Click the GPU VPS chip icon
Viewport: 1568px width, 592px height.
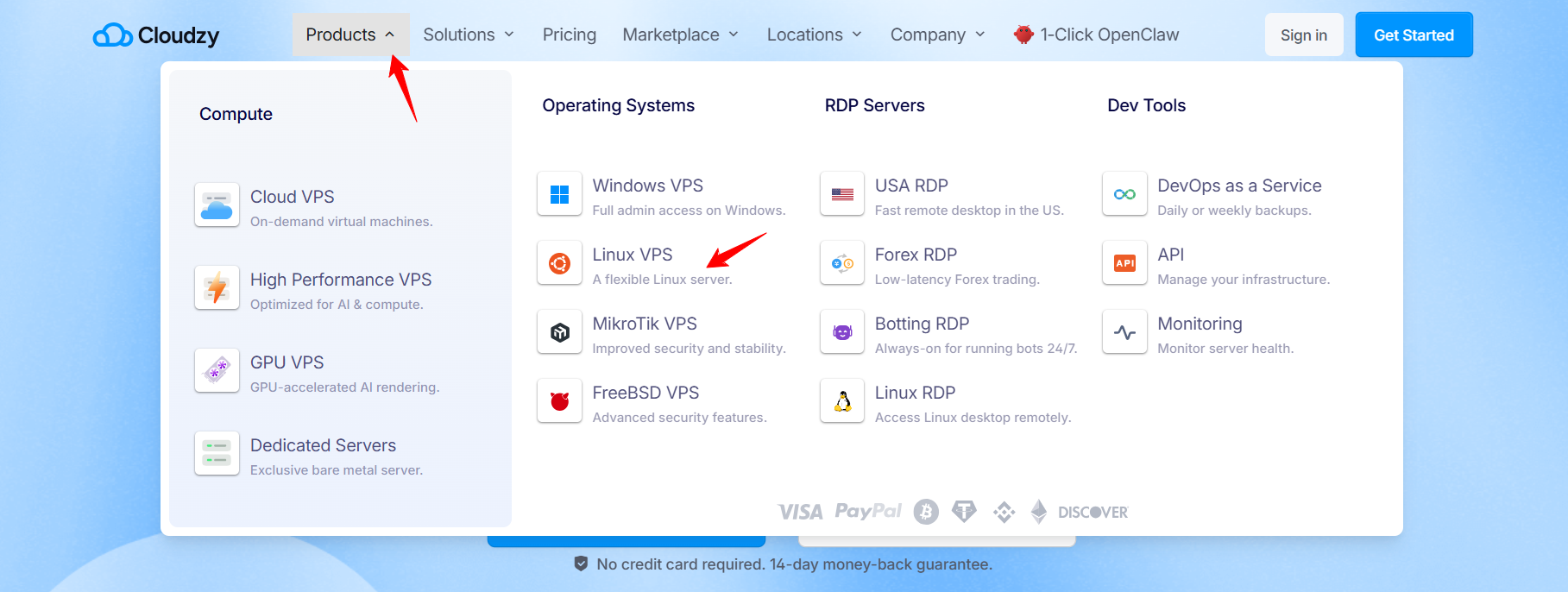click(217, 371)
